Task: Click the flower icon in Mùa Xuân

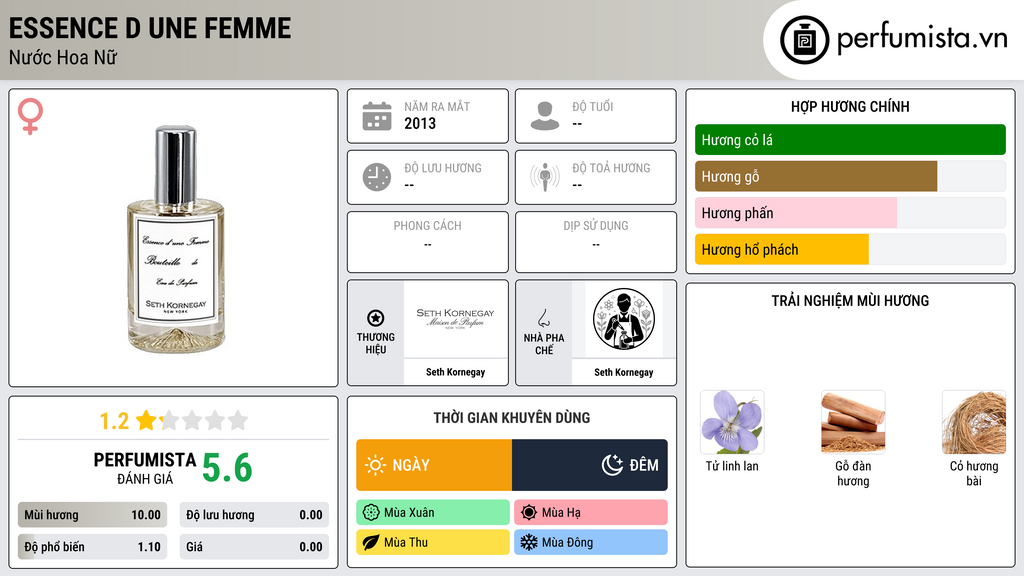Action: tap(371, 513)
